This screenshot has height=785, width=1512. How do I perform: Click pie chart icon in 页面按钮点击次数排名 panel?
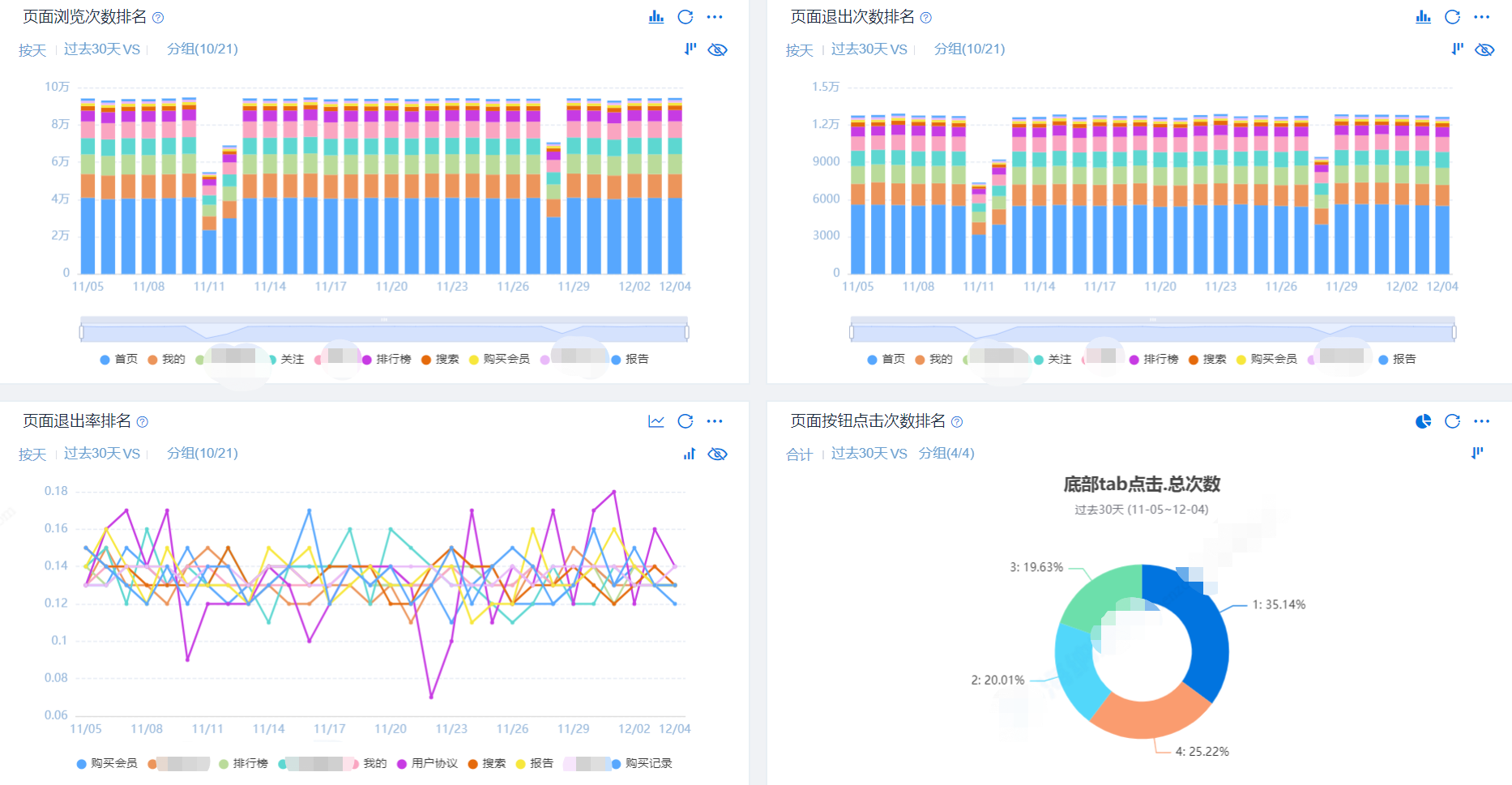click(x=1424, y=421)
